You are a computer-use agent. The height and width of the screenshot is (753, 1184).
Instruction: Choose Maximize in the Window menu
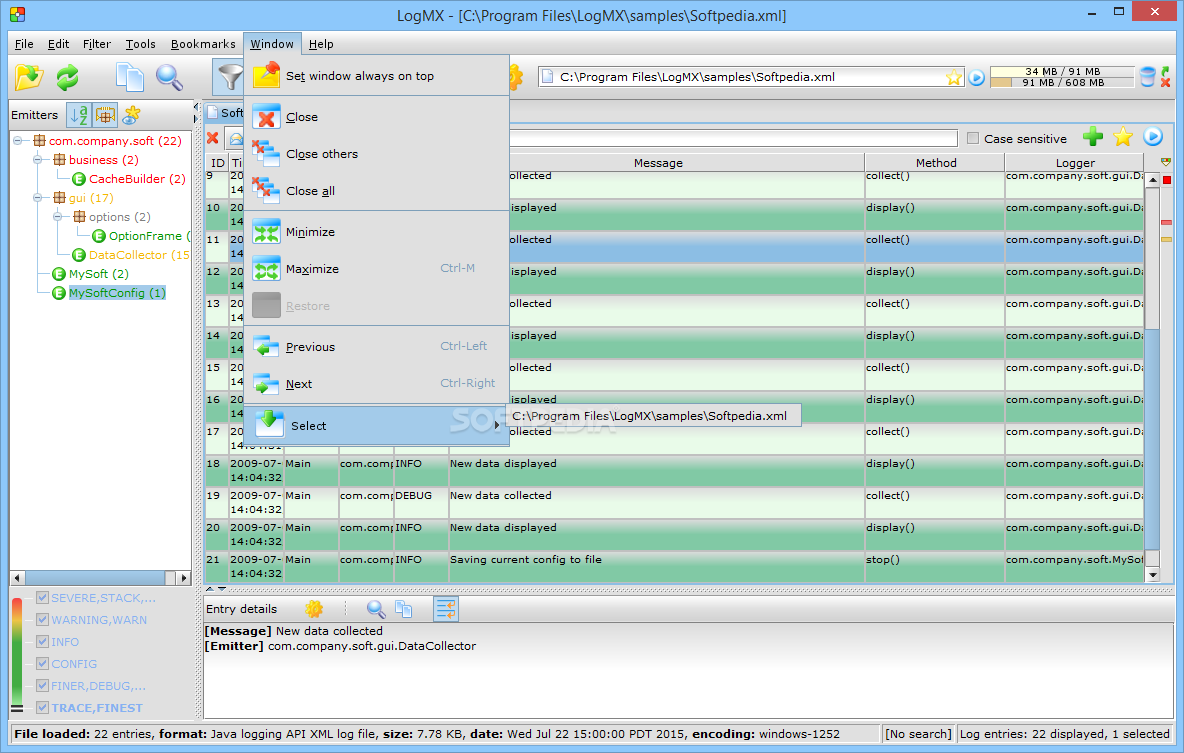coord(376,269)
